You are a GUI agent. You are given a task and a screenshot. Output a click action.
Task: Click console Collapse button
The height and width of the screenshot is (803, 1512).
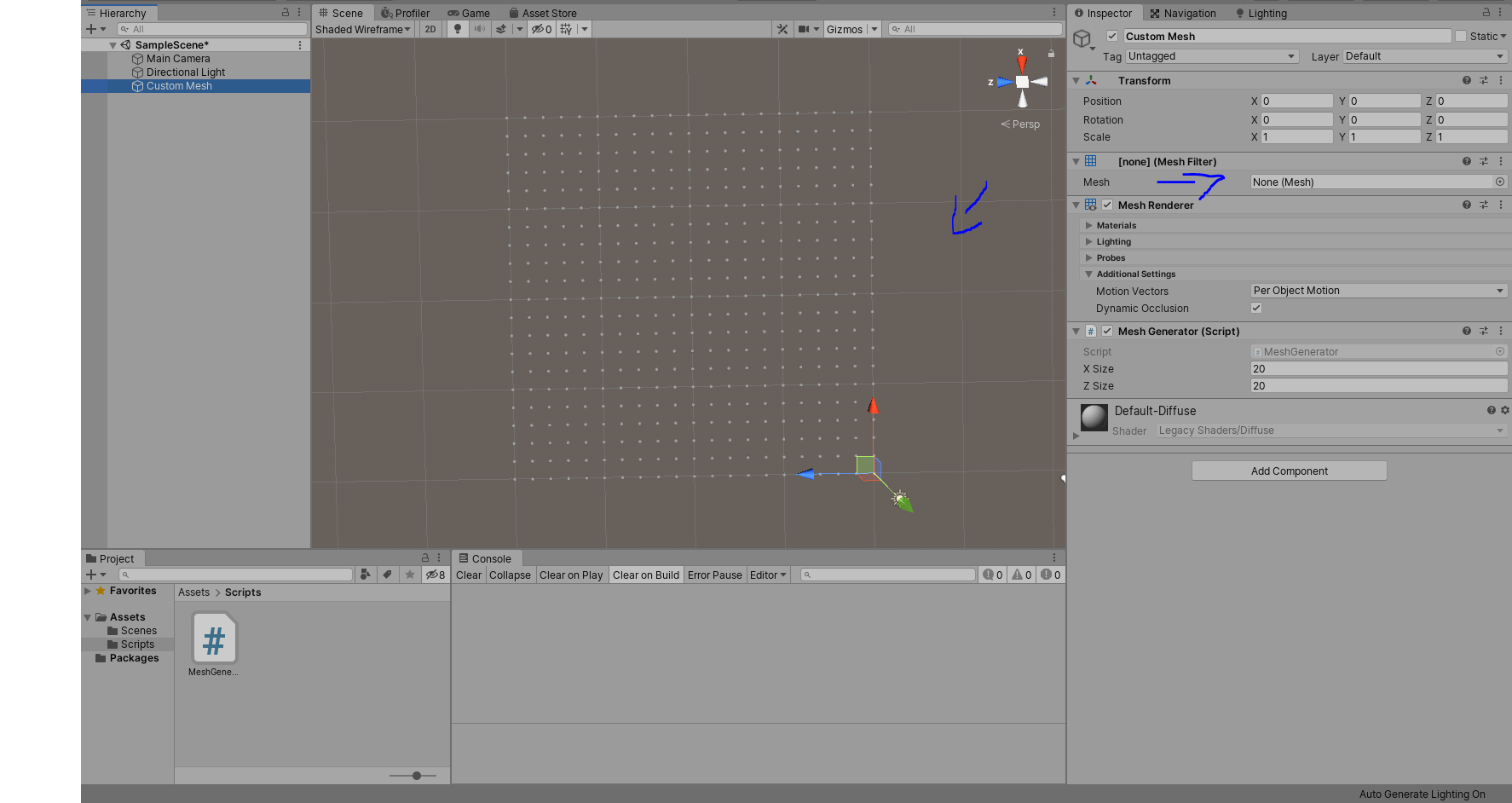coord(510,575)
